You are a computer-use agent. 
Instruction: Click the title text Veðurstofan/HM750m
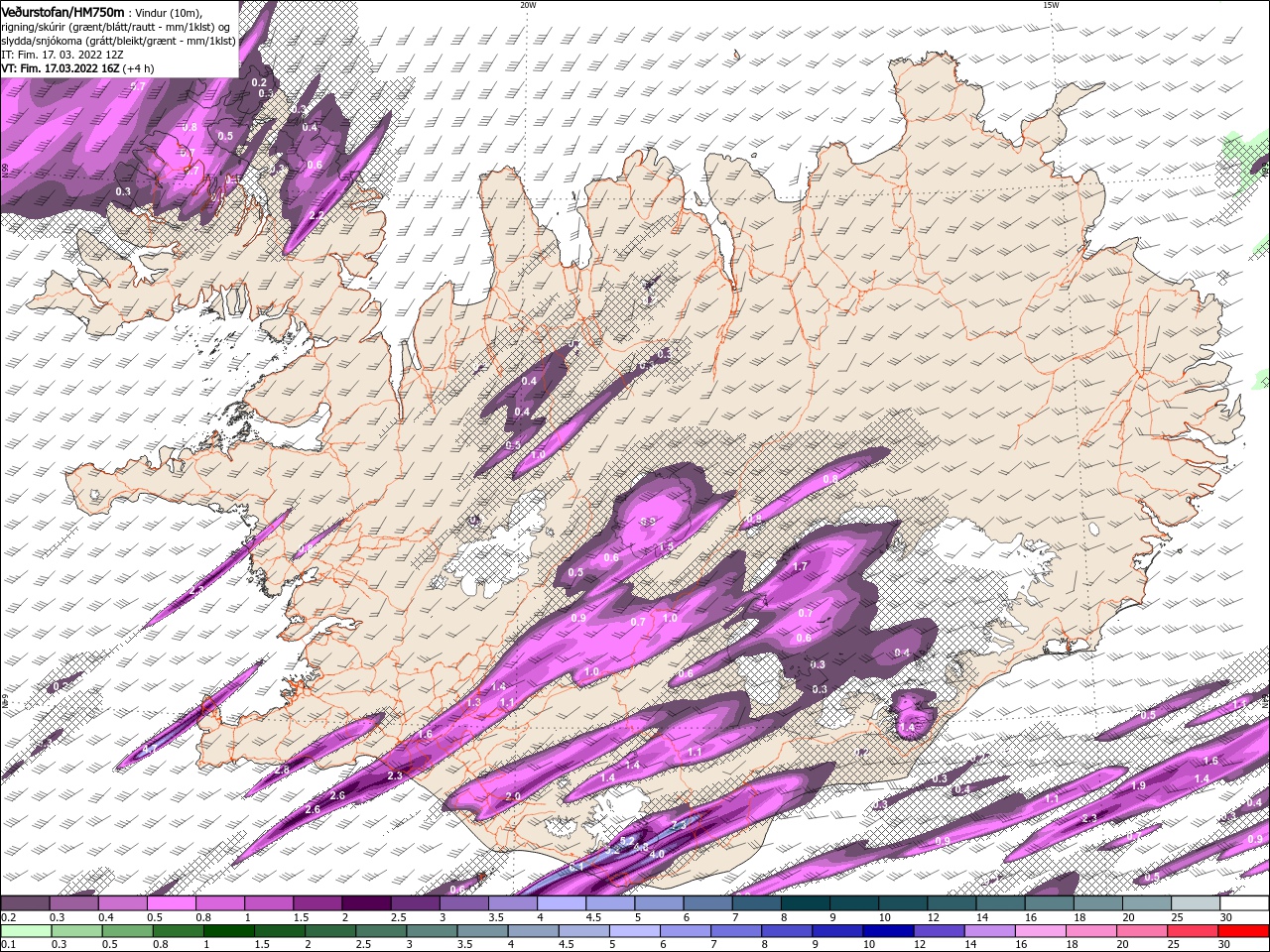[x=63, y=11]
